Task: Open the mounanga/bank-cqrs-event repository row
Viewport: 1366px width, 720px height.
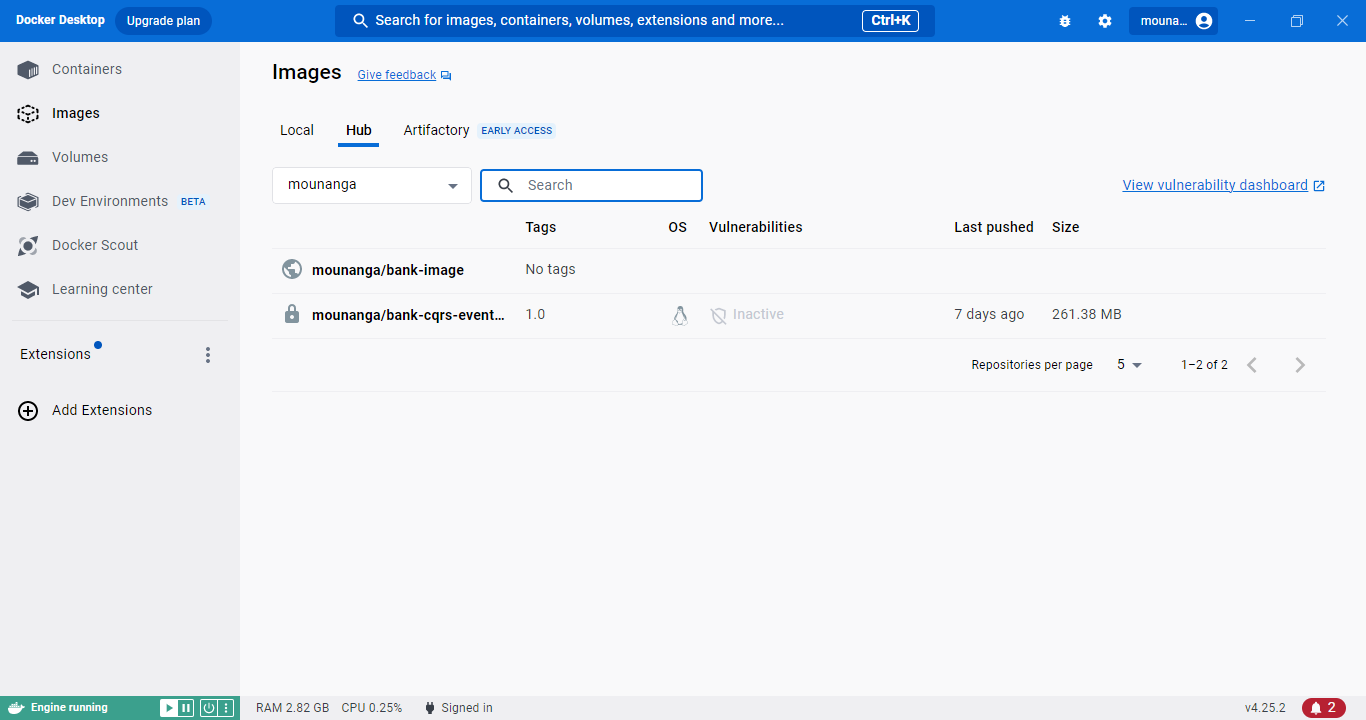Action: 798,315
